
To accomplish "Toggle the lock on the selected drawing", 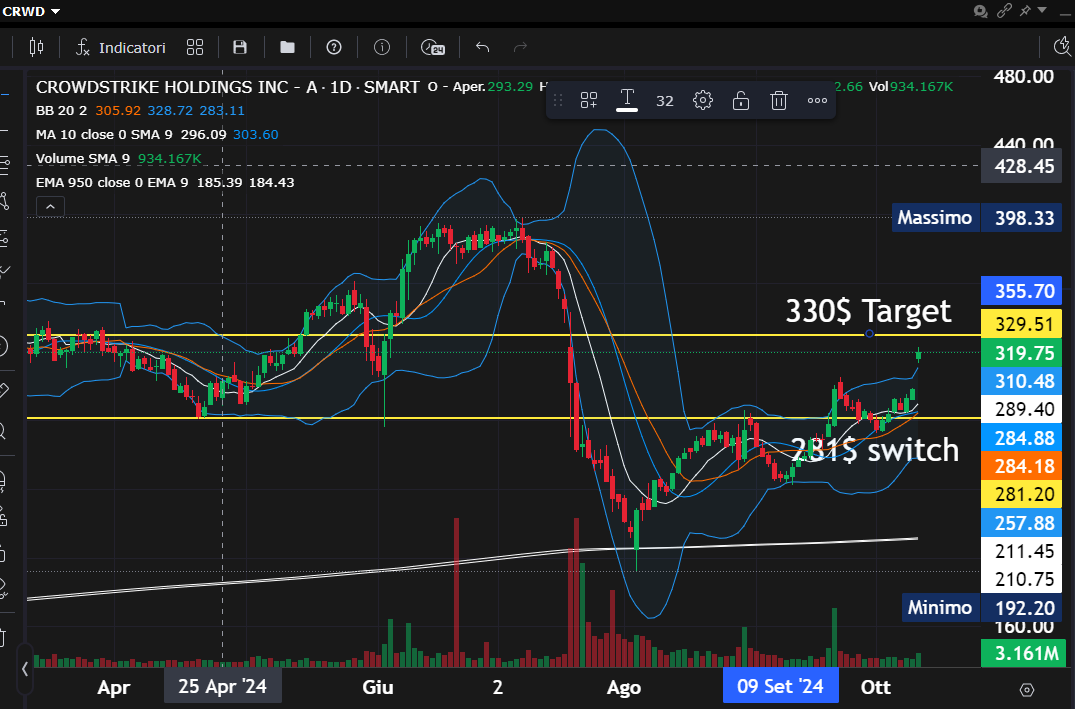I will [x=741, y=100].
